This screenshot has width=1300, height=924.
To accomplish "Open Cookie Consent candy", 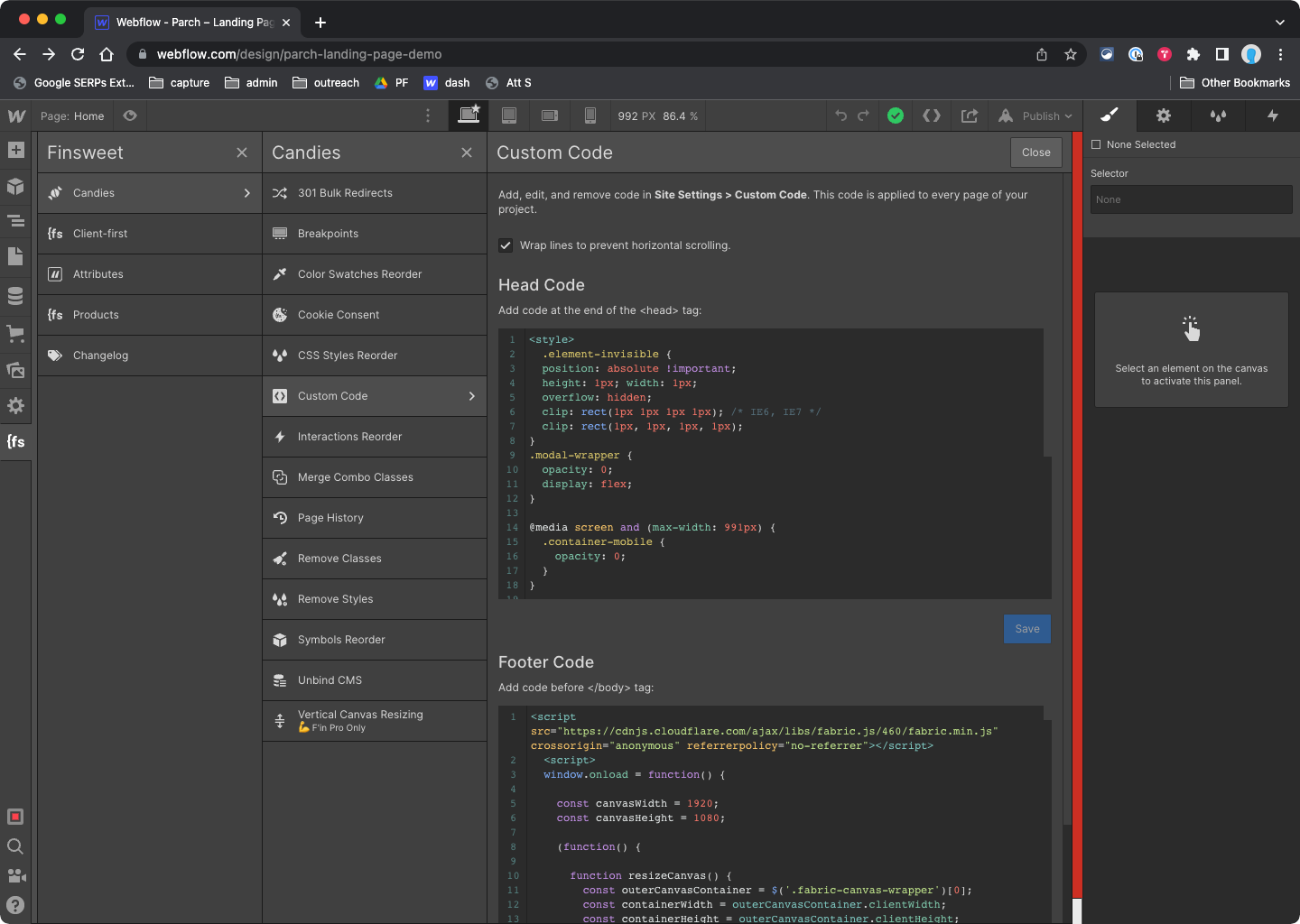I will [375, 315].
